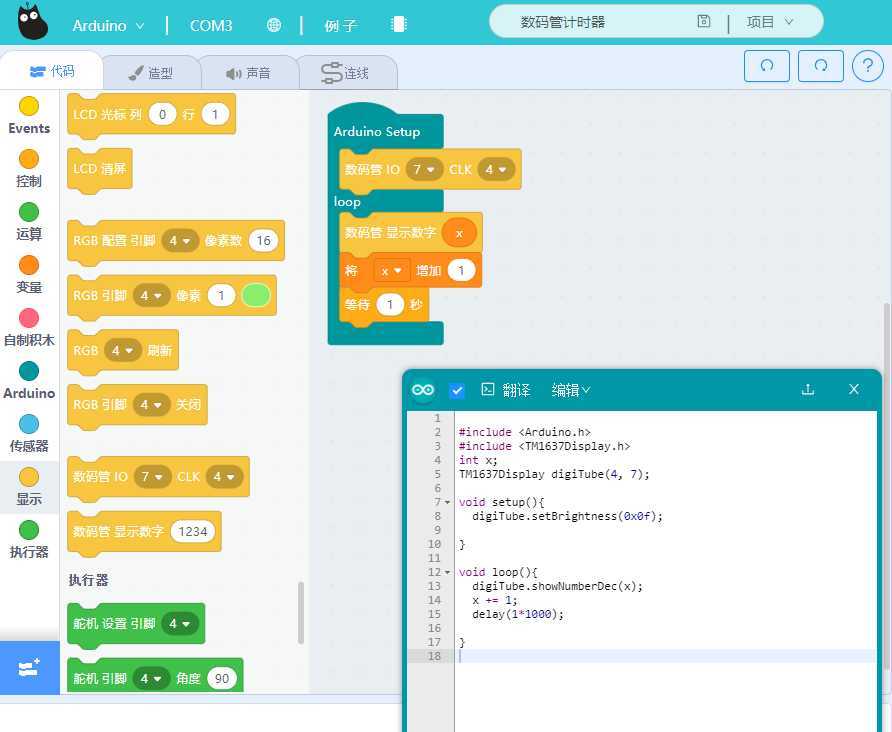892x732 pixels.
Task: Click the Arduino Setup hat block
Action: [x=377, y=131]
